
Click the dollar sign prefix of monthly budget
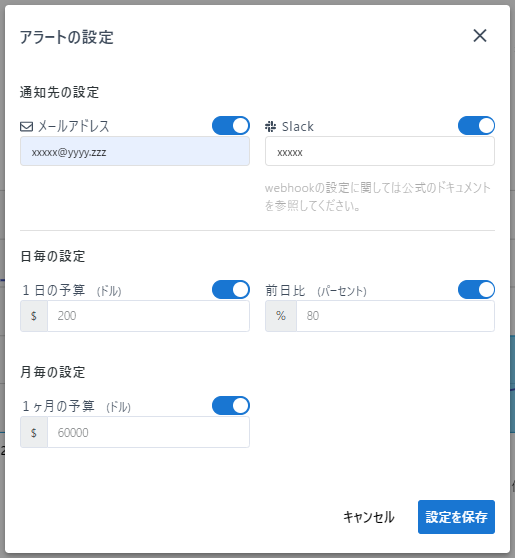[x=34, y=432]
